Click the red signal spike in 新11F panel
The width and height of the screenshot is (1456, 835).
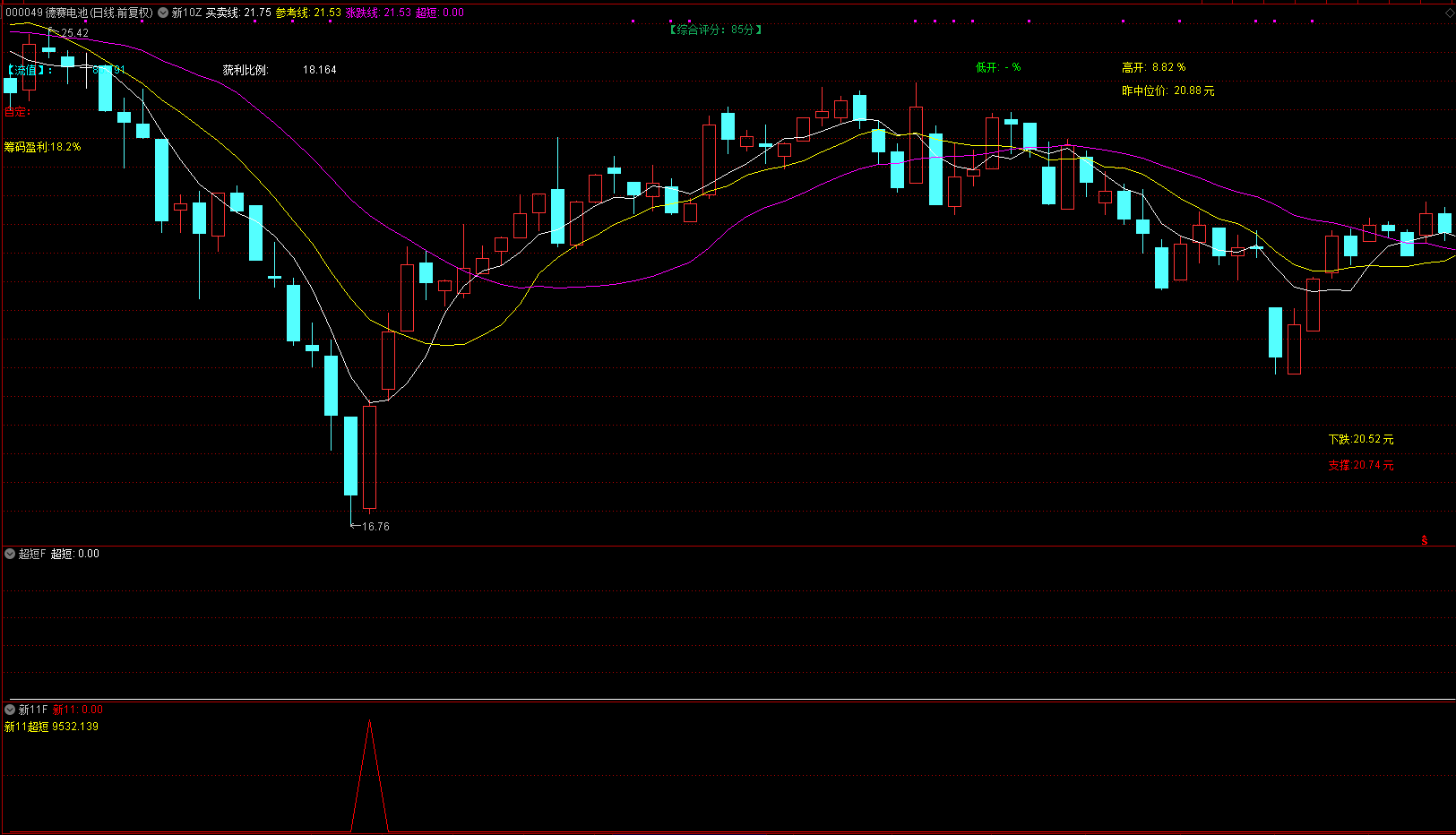pyautogui.click(x=369, y=776)
